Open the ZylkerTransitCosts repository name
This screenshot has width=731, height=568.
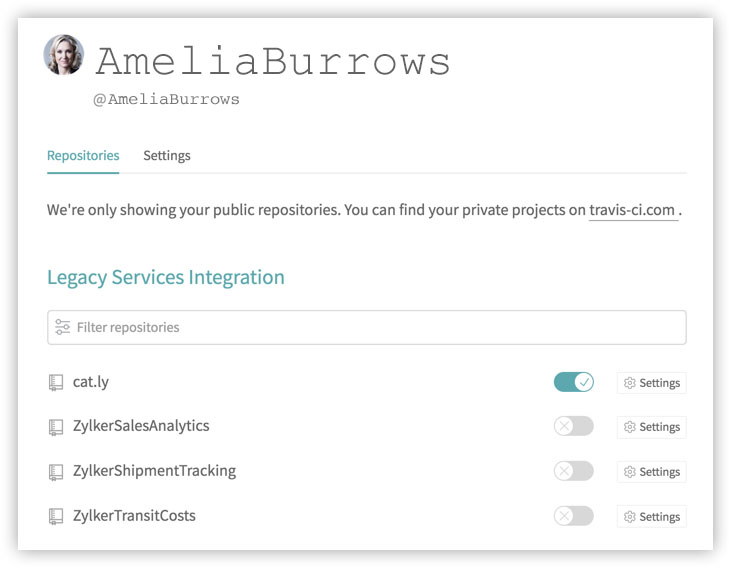point(134,516)
